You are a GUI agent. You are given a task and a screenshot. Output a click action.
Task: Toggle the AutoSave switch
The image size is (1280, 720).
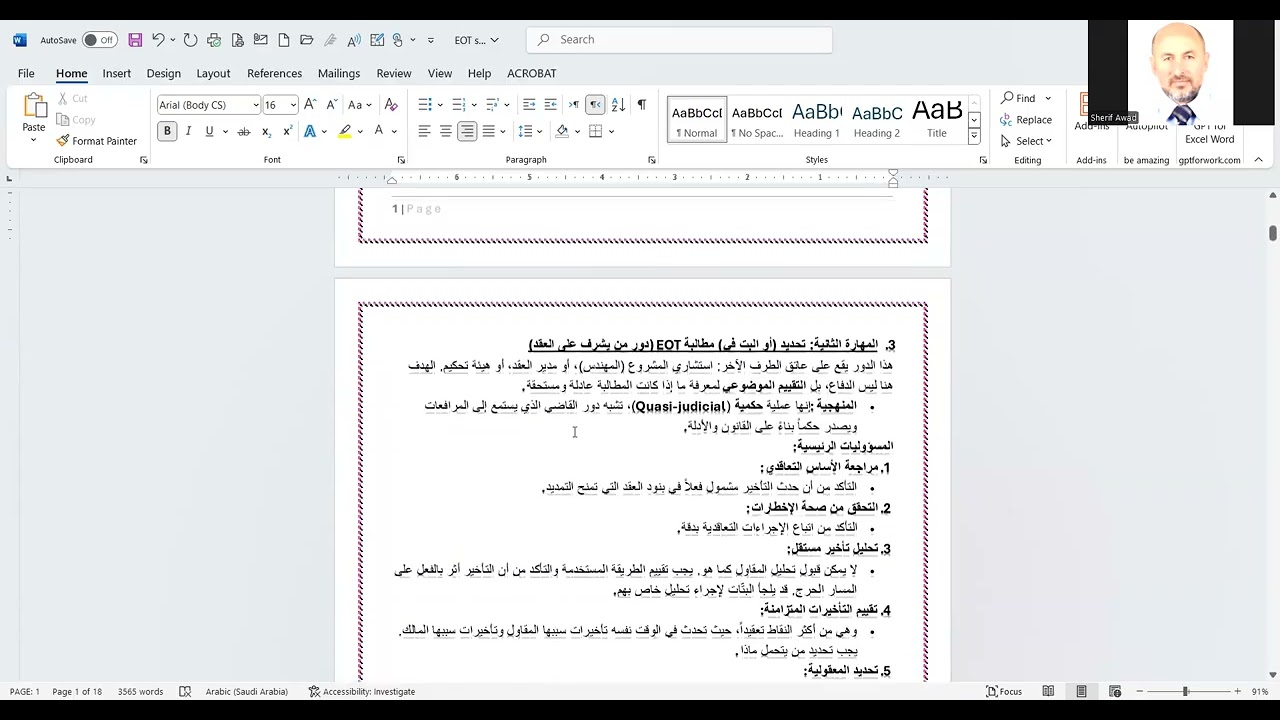[99, 40]
